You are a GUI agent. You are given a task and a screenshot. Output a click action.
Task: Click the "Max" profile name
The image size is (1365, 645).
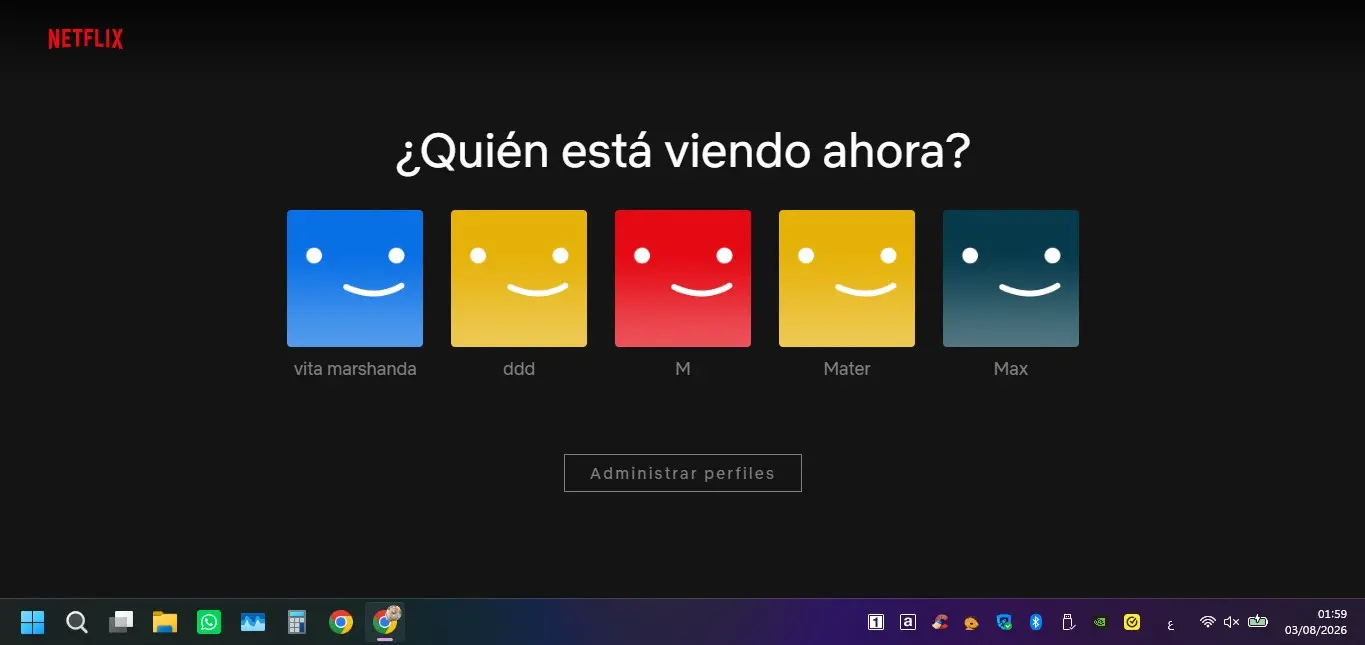1011,369
